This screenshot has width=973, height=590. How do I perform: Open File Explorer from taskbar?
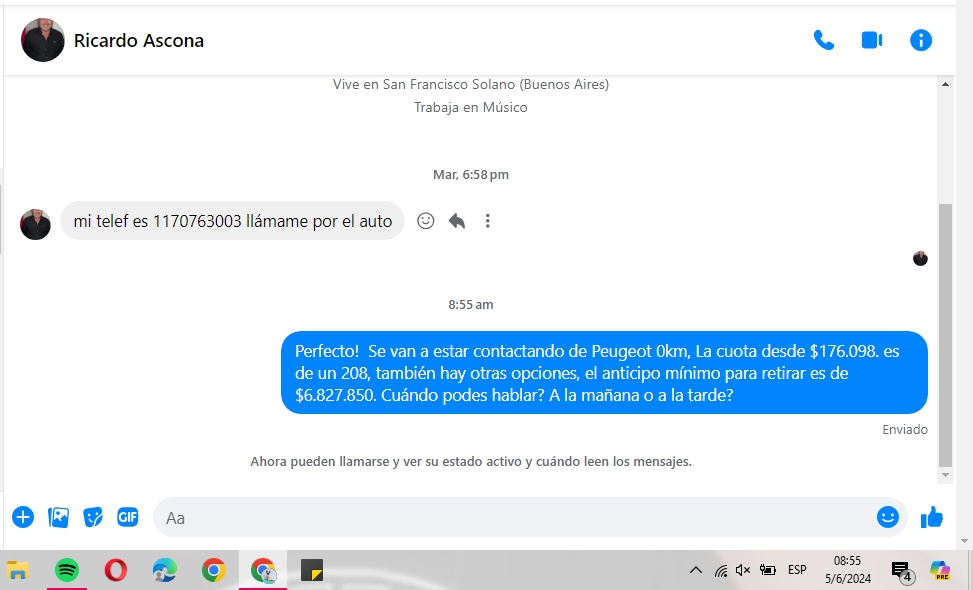pyautogui.click(x=18, y=570)
